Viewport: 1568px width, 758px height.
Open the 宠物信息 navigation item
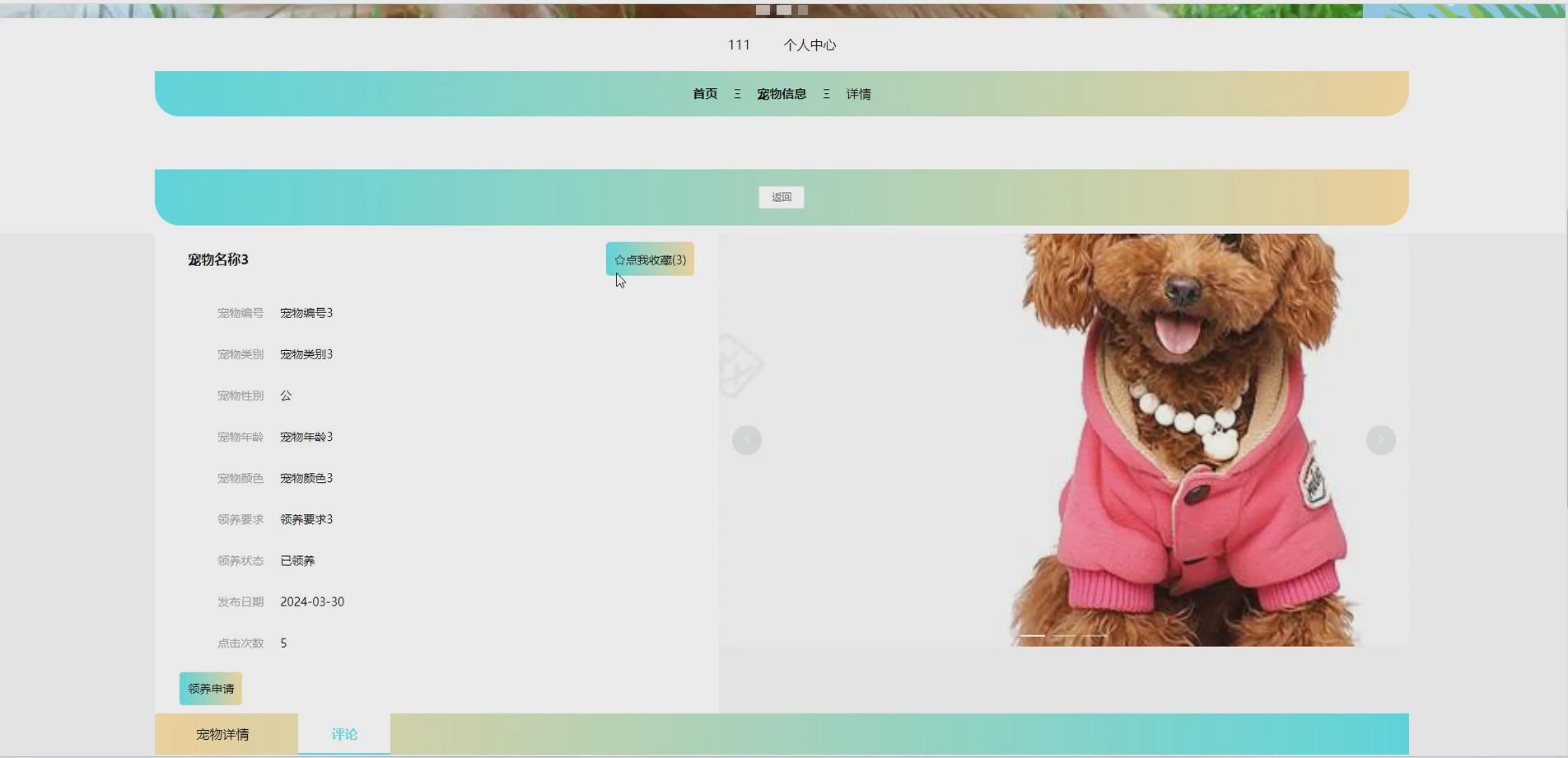[x=782, y=94]
